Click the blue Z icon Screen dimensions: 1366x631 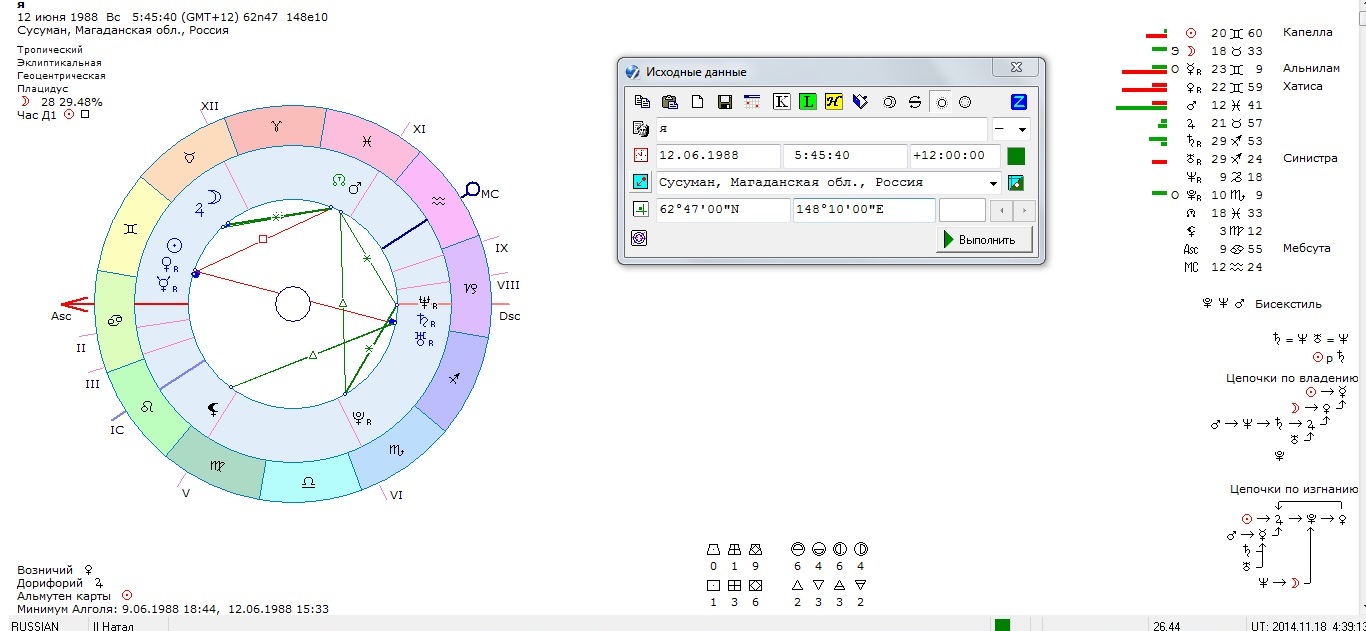pyautogui.click(x=1018, y=102)
